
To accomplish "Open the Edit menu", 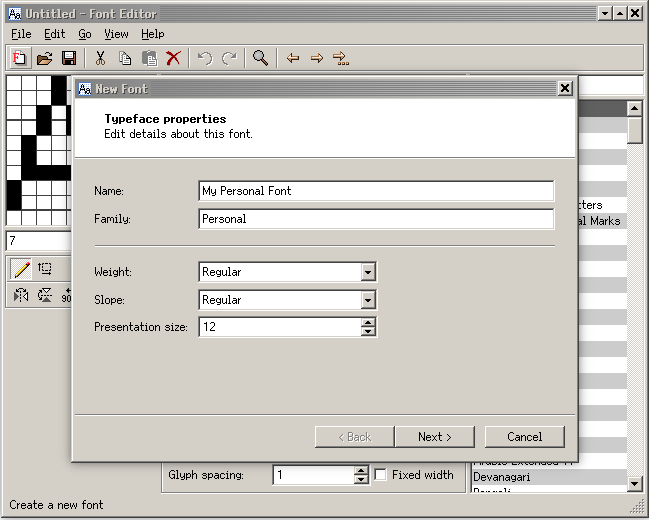I will pyautogui.click(x=54, y=34).
